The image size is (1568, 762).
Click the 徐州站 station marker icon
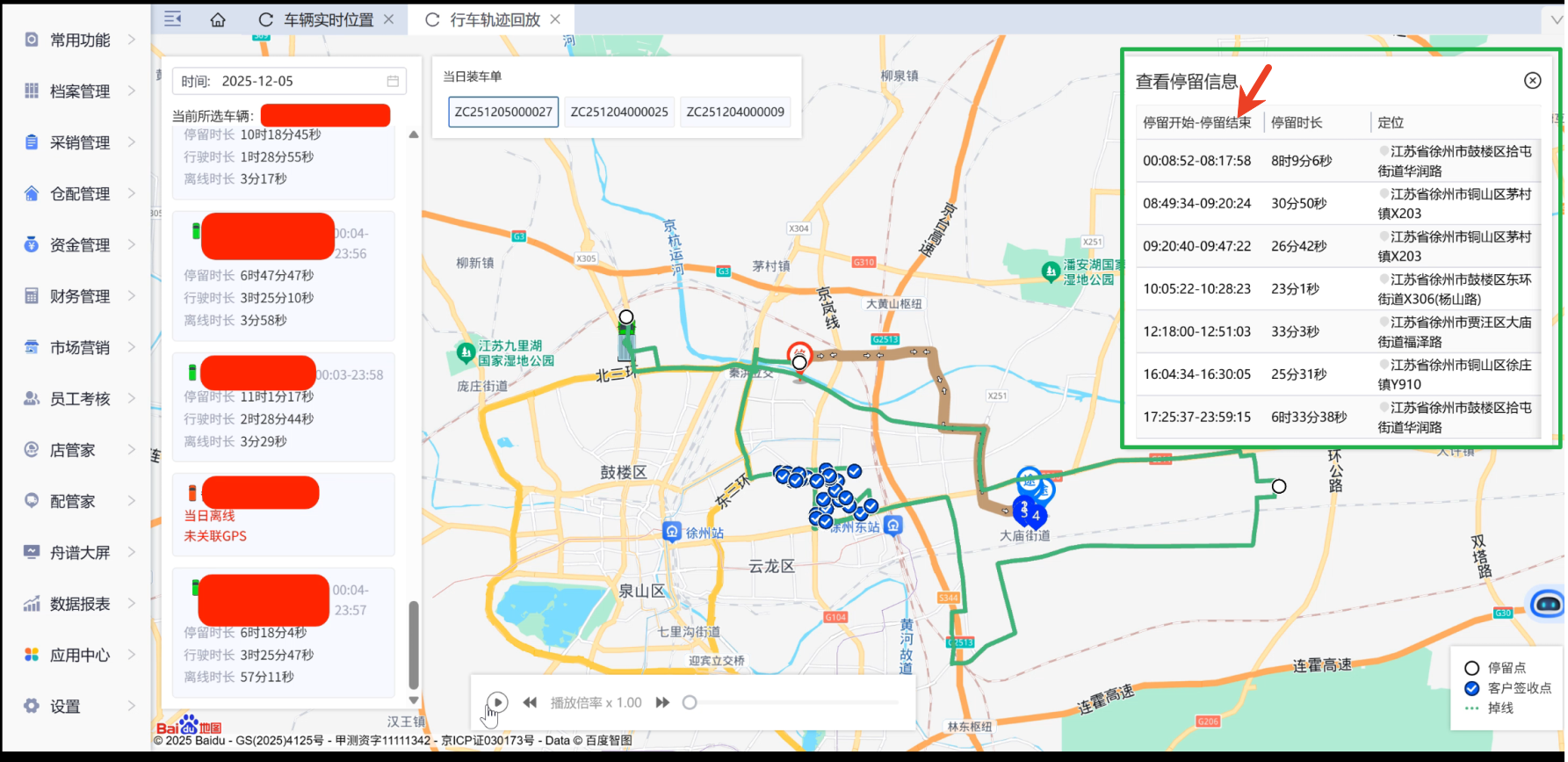click(672, 532)
